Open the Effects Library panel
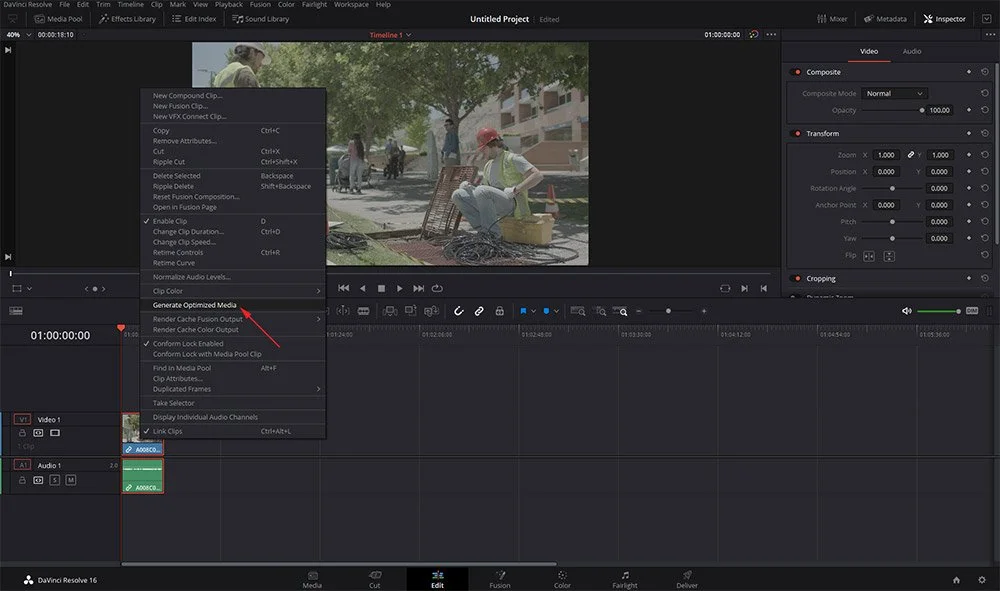The width and height of the screenshot is (1000, 591). pyautogui.click(x=127, y=18)
